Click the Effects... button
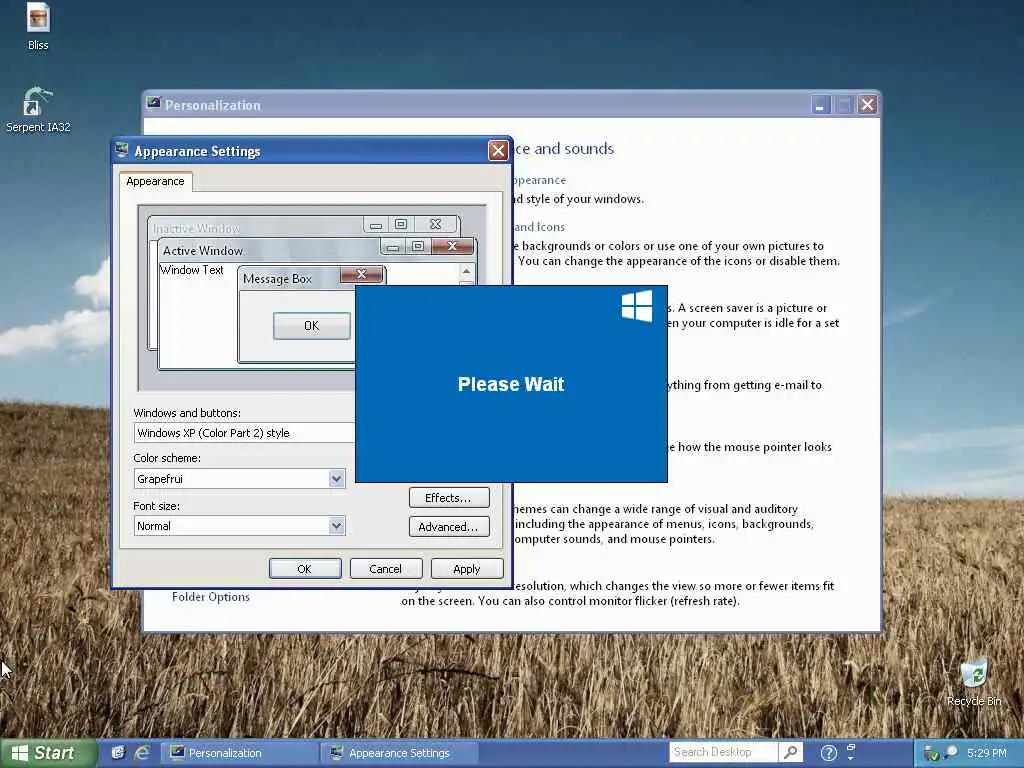Viewport: 1024px width, 768px height. pos(449,498)
